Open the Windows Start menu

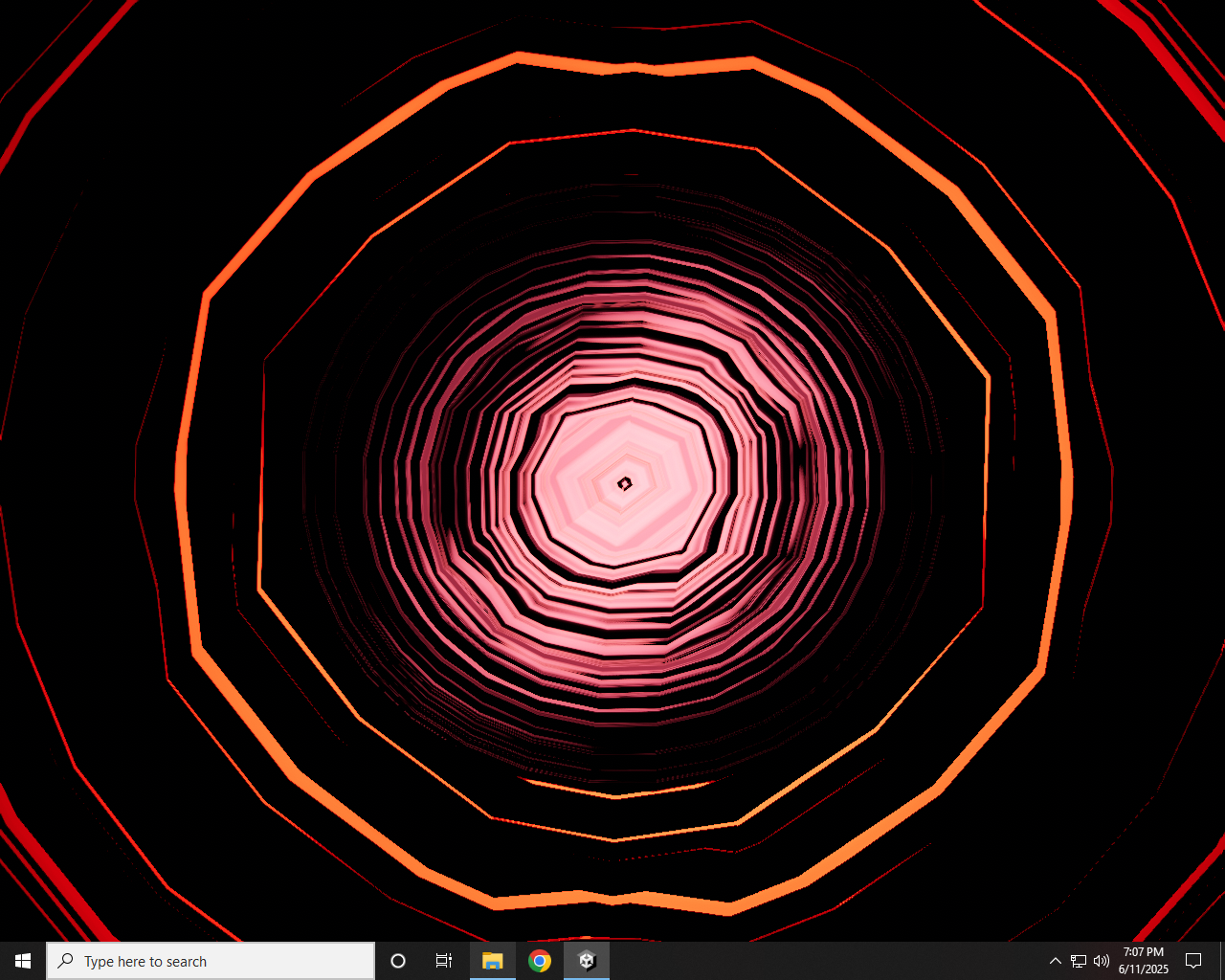point(23,961)
